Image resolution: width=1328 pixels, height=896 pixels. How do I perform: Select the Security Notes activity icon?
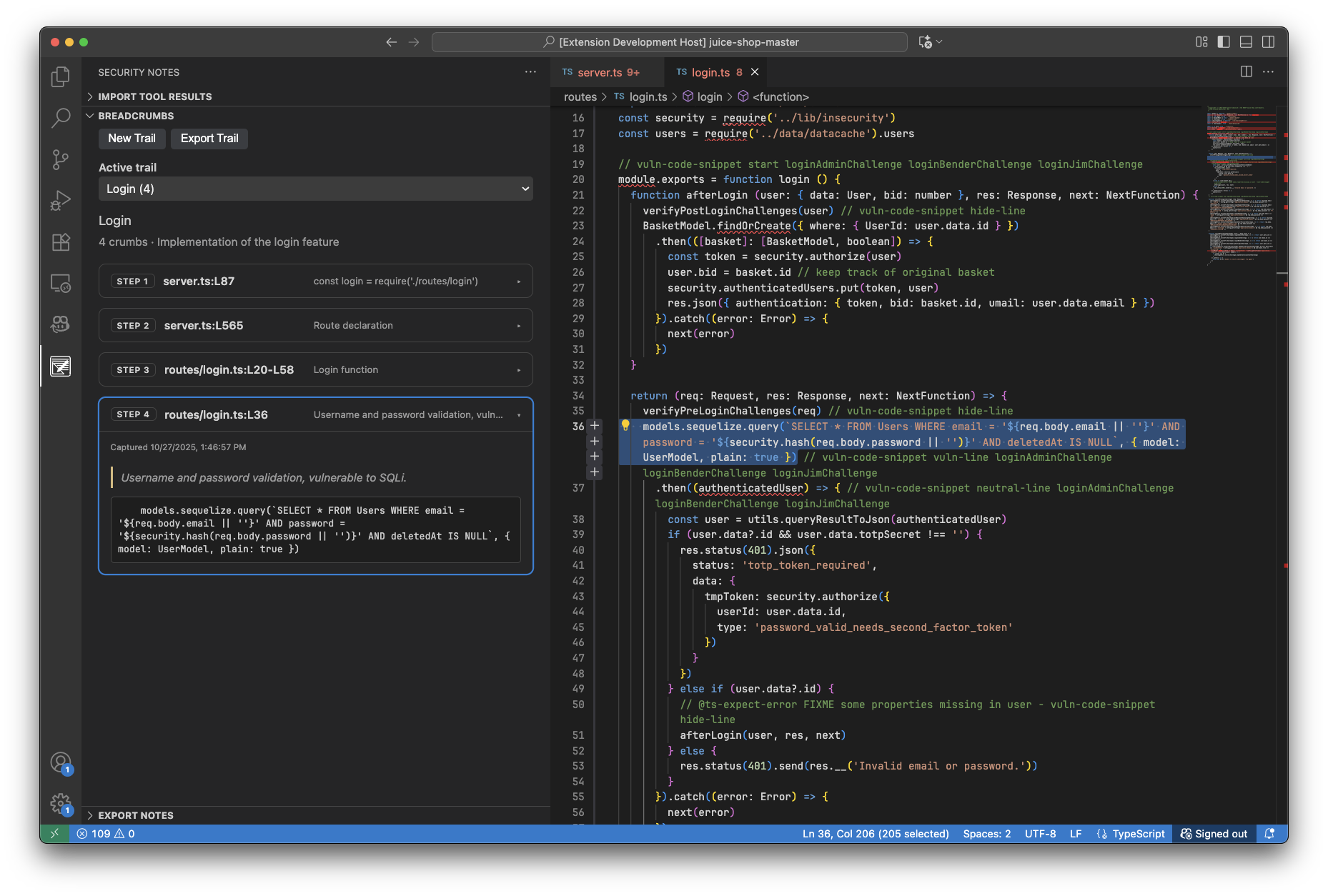pyautogui.click(x=61, y=366)
